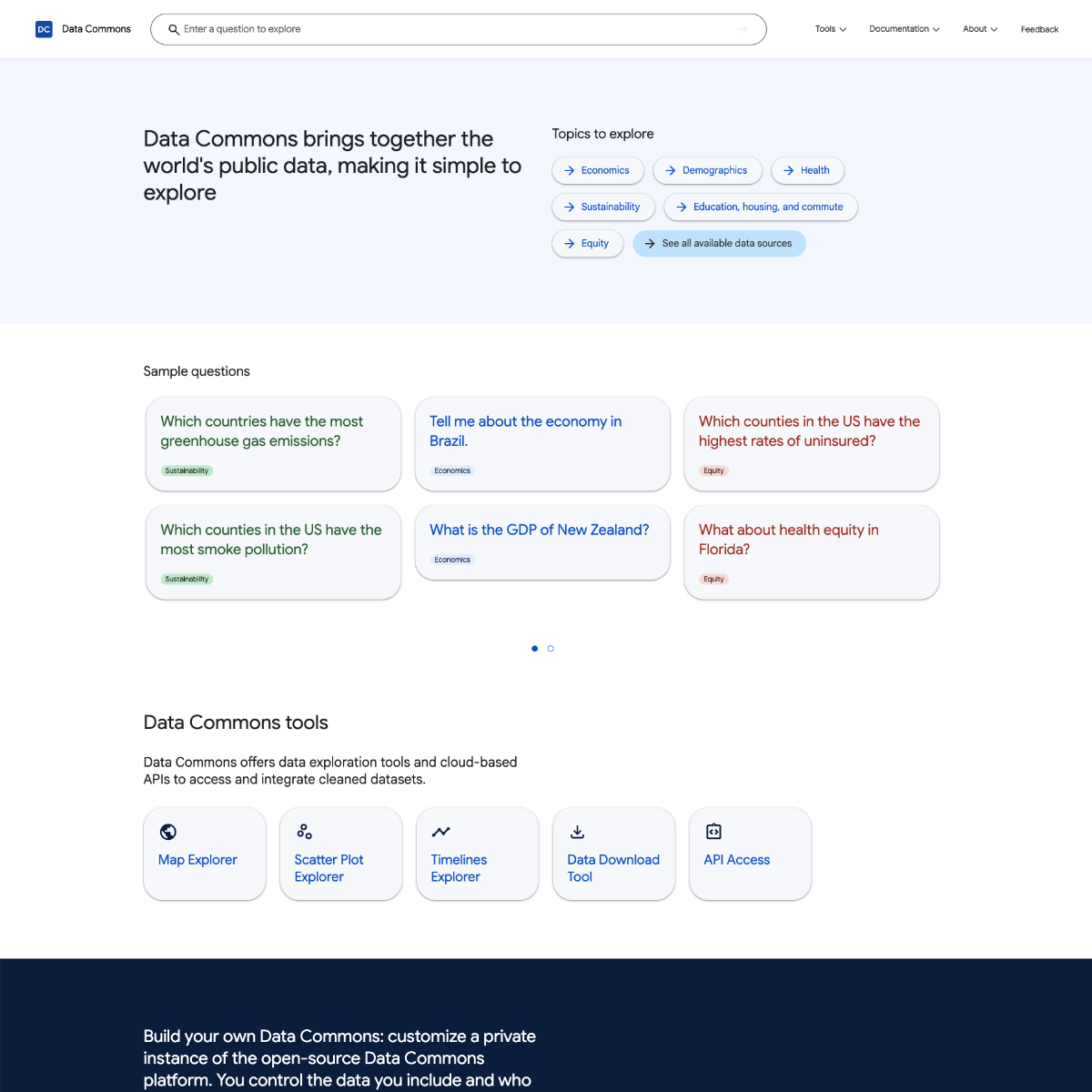Switch to the second carousel page dot

point(551,649)
